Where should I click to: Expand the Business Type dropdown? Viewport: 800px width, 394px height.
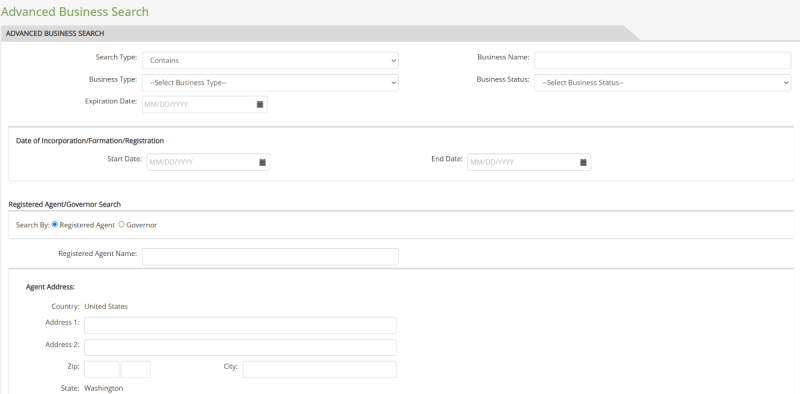[270, 83]
